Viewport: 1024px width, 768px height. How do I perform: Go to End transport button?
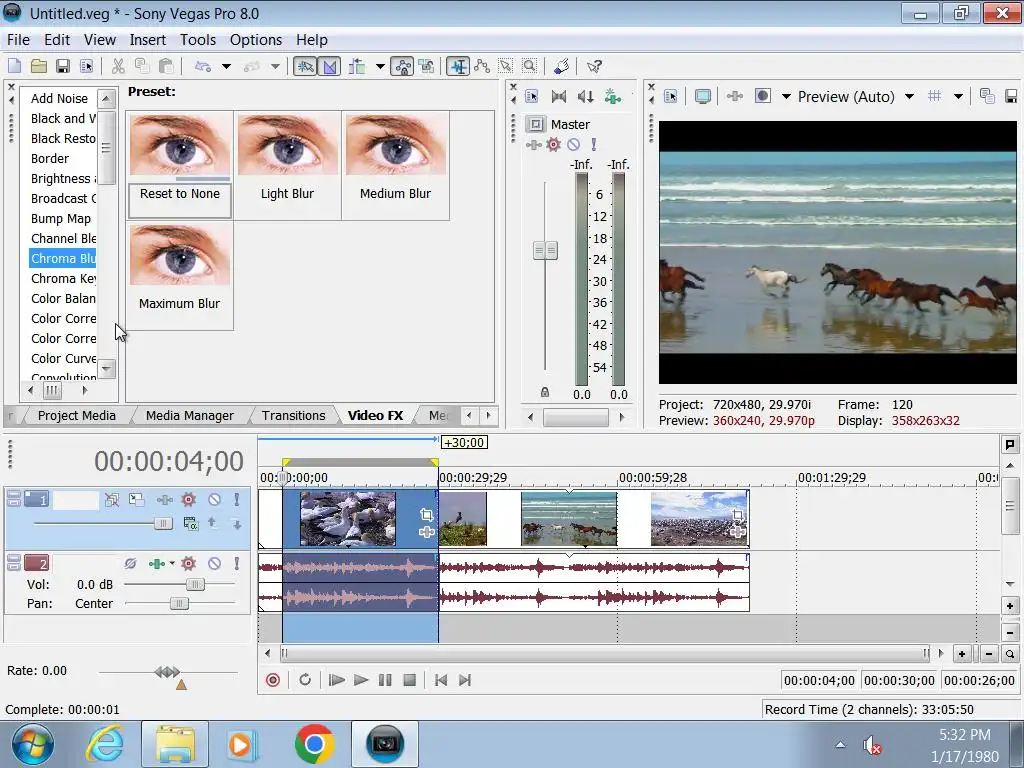(464, 680)
